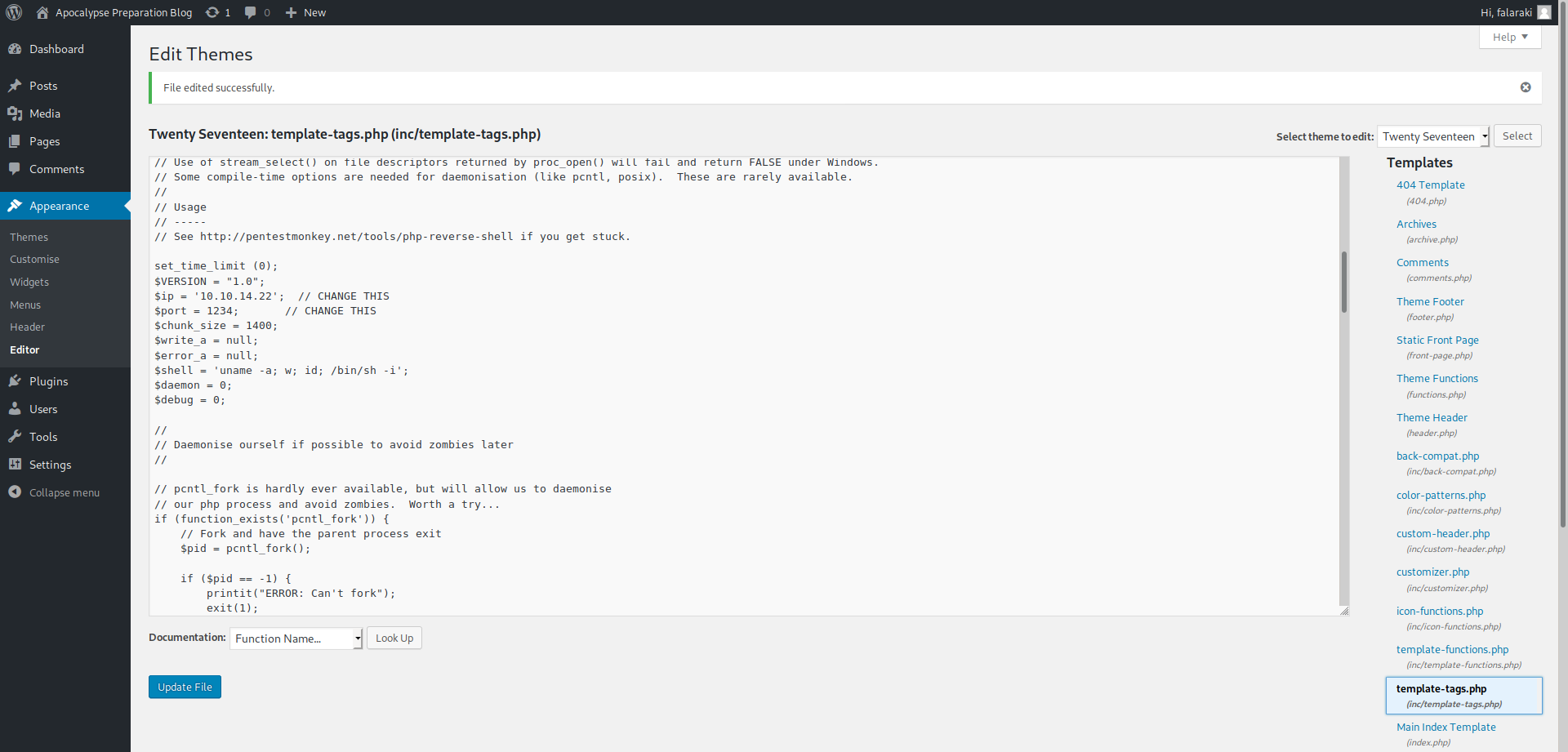The height and width of the screenshot is (752, 1568).
Task: Open the template-functions.php file link
Action: [1452, 649]
